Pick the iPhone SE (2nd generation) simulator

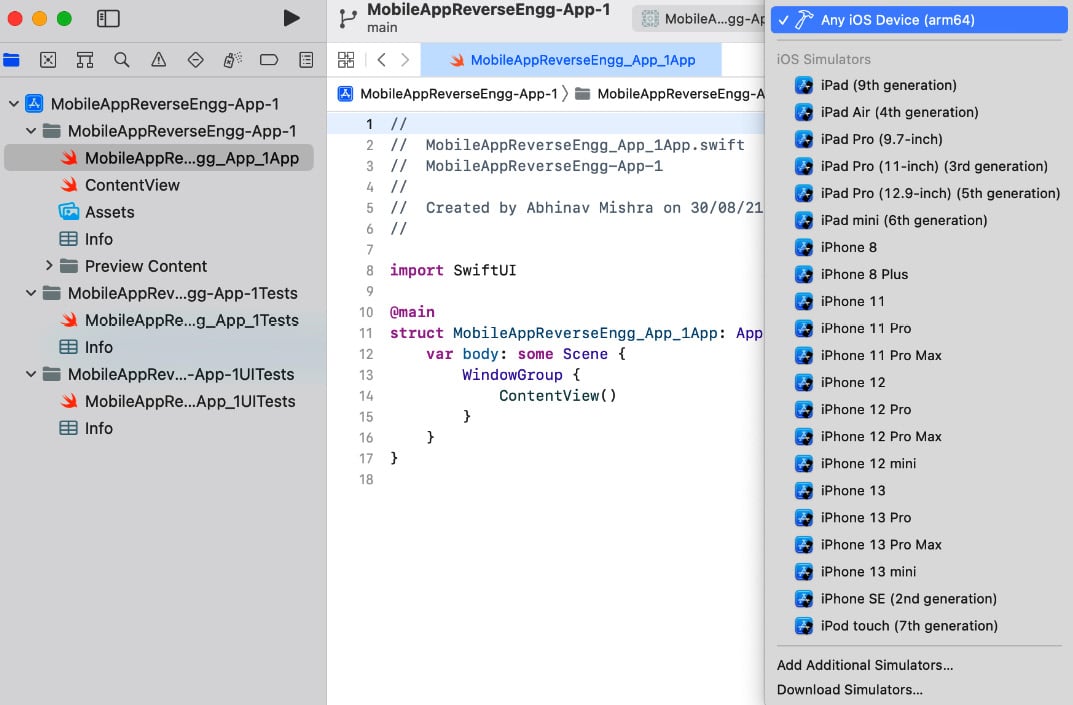919,599
